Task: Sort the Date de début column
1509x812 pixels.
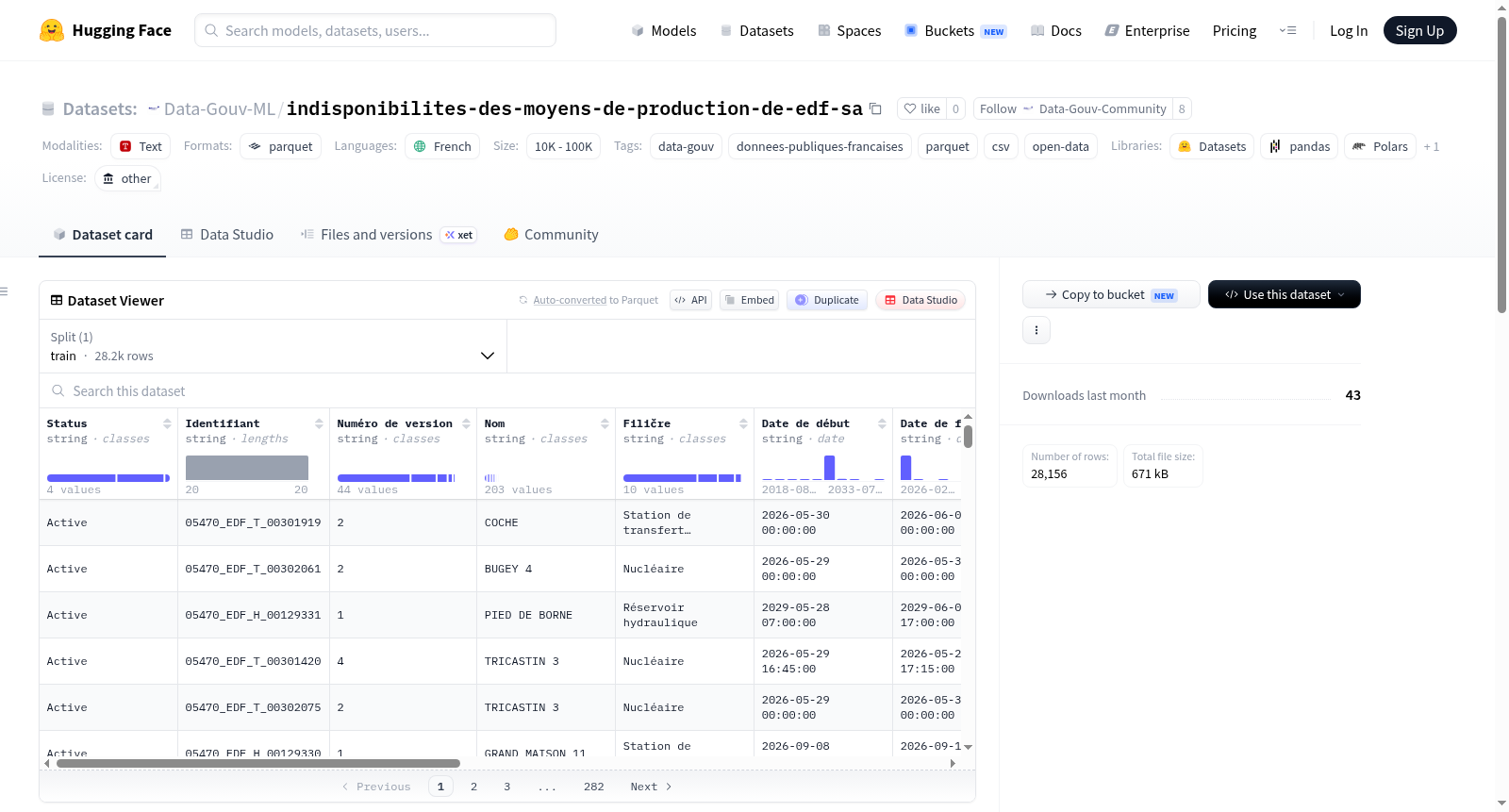Action: click(x=882, y=423)
